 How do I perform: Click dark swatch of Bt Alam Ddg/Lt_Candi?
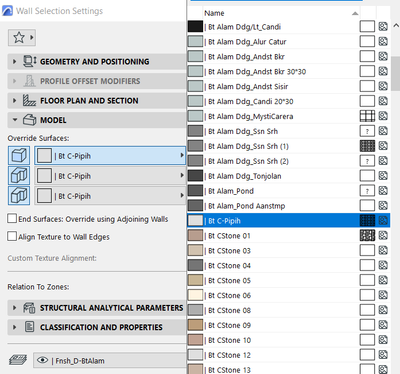pyautogui.click(x=195, y=27)
